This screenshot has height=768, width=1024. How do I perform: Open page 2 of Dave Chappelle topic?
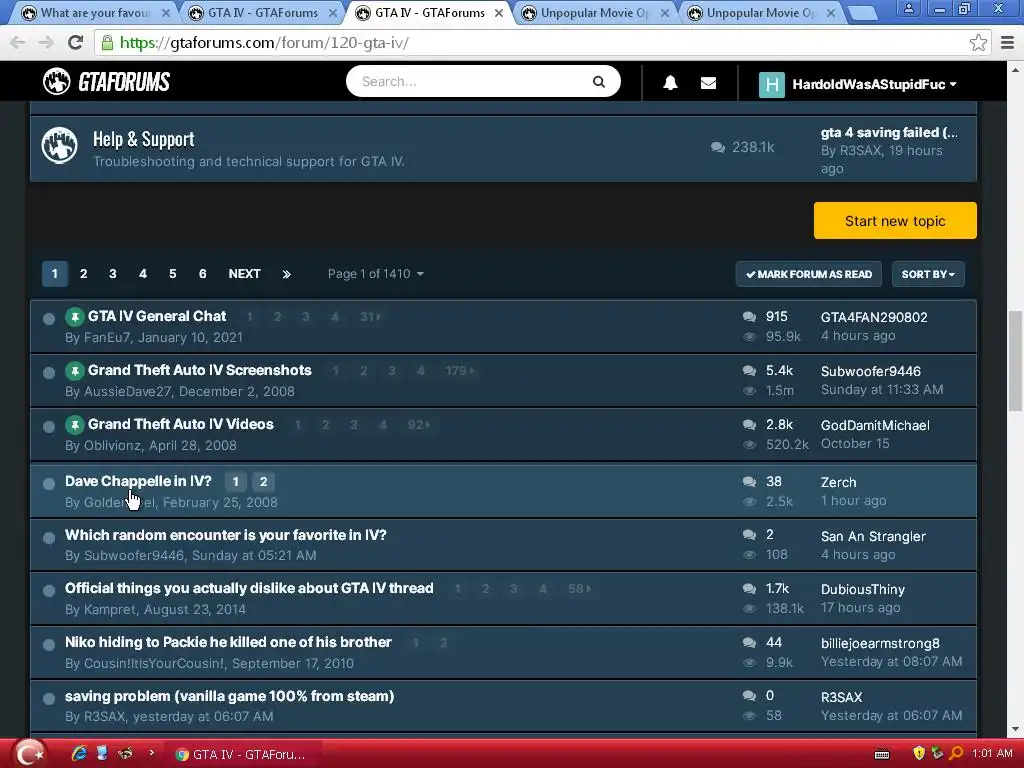click(263, 482)
